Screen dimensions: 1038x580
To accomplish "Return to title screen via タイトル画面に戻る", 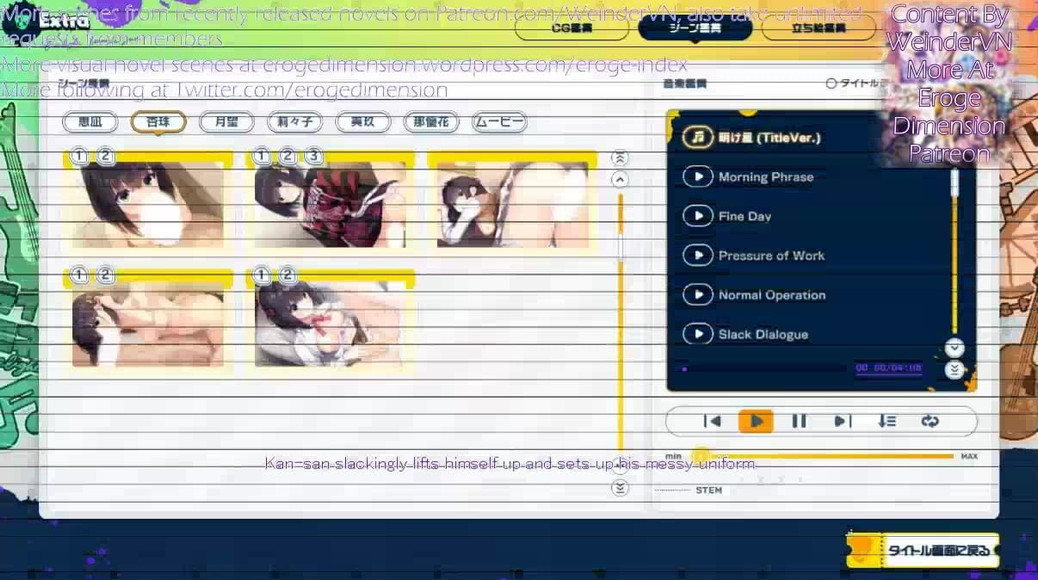I will (922, 549).
